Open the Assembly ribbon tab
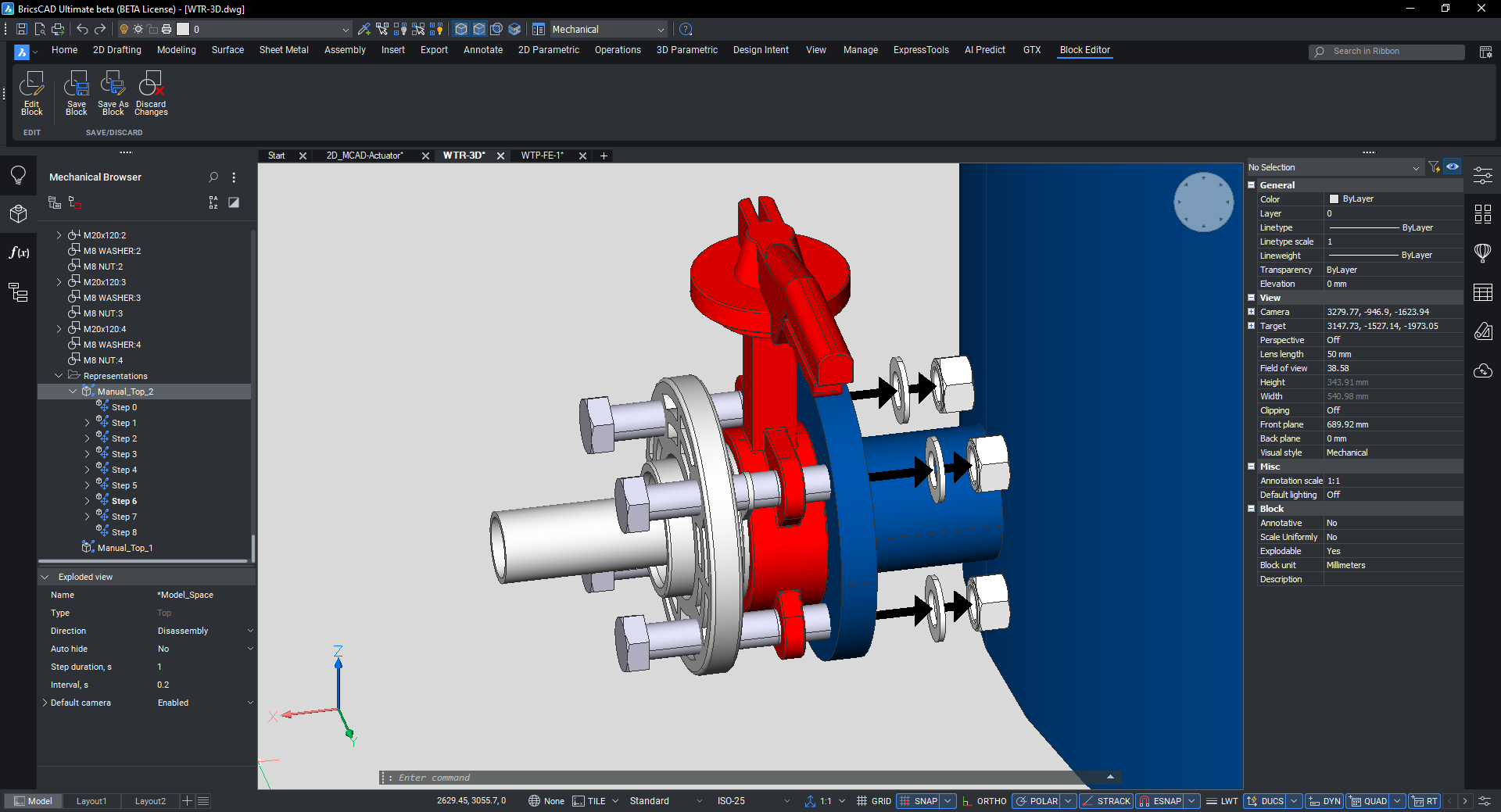Image resolution: width=1501 pixels, height=812 pixels. pyautogui.click(x=345, y=50)
